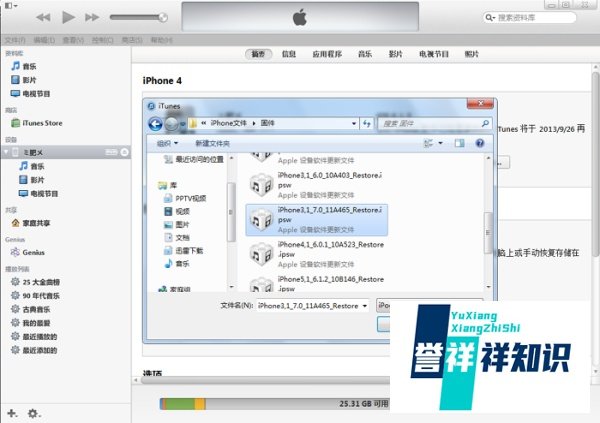
Task: Open the iTunes window menu icon
Action: (x=9, y=5)
